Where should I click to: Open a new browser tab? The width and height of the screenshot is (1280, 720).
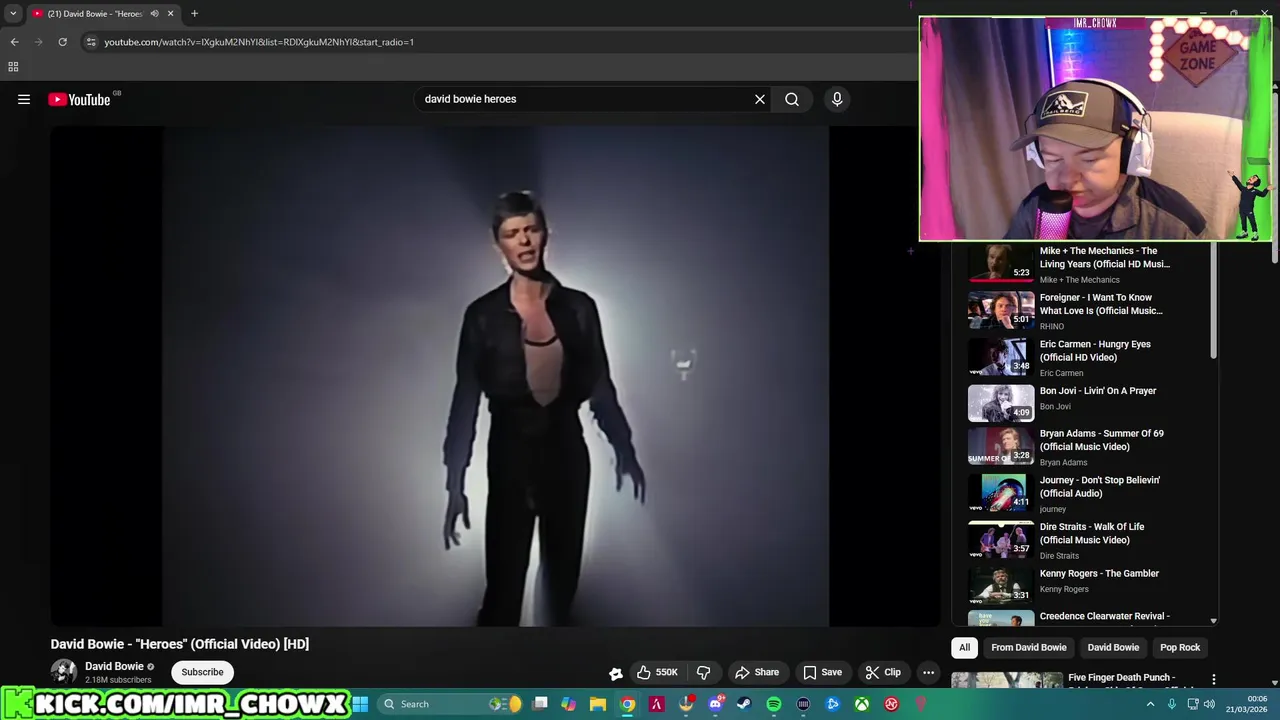coord(194,14)
